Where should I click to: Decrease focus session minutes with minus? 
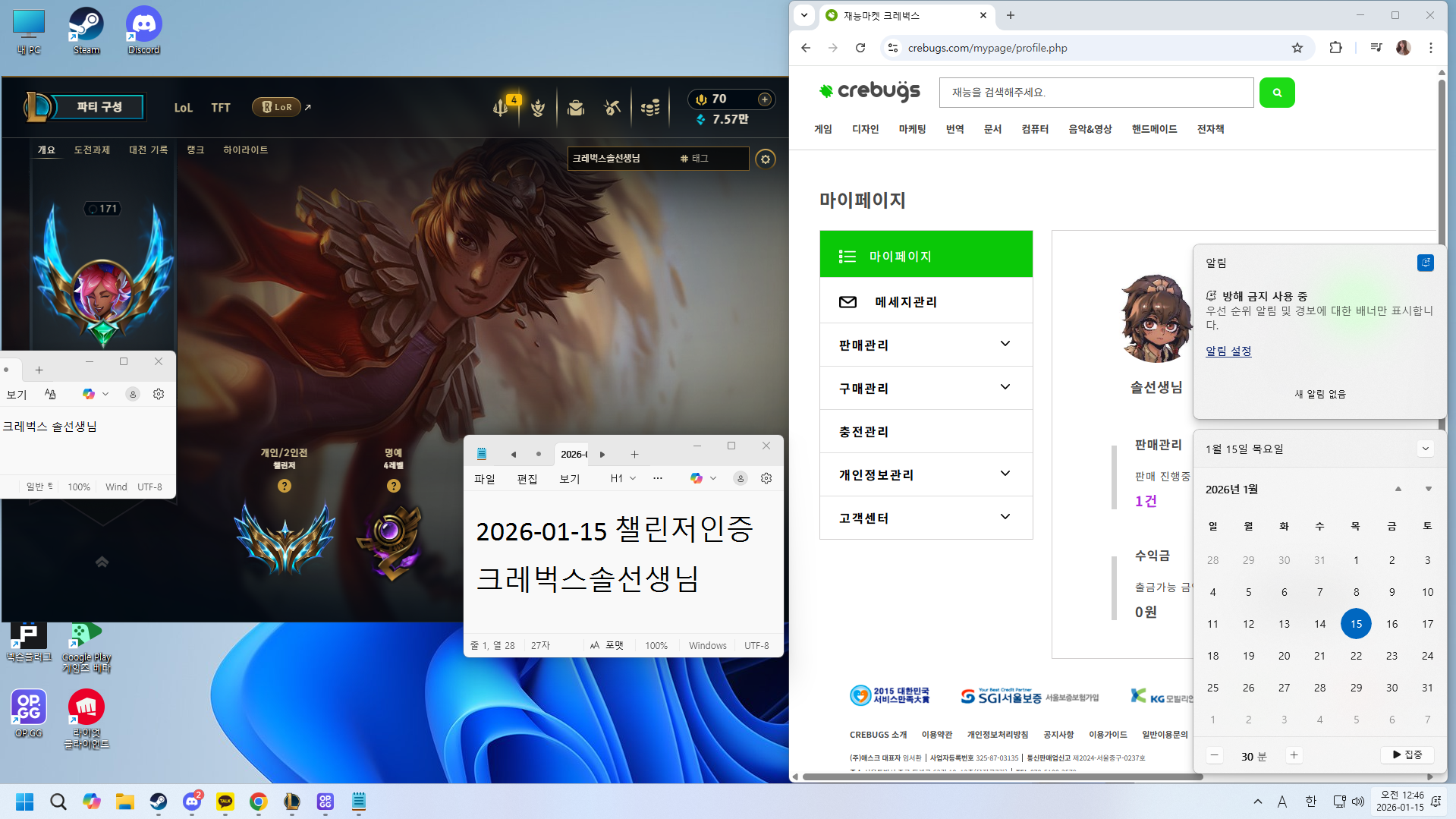[x=1214, y=755]
